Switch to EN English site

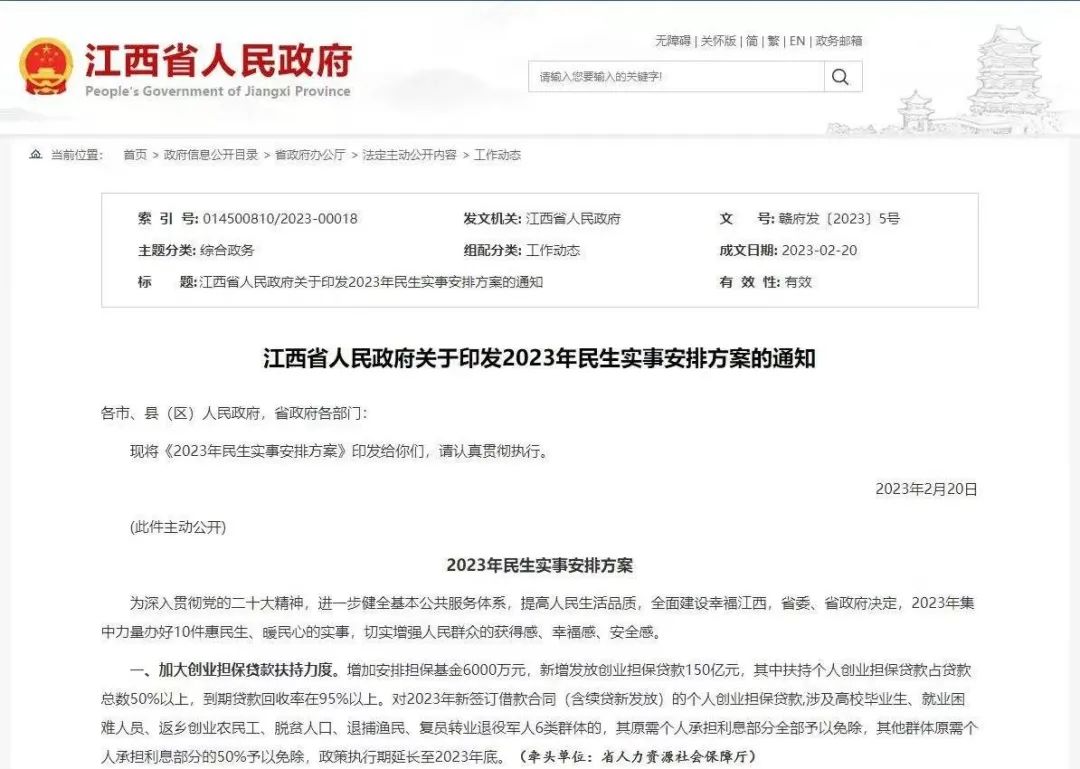(x=797, y=41)
